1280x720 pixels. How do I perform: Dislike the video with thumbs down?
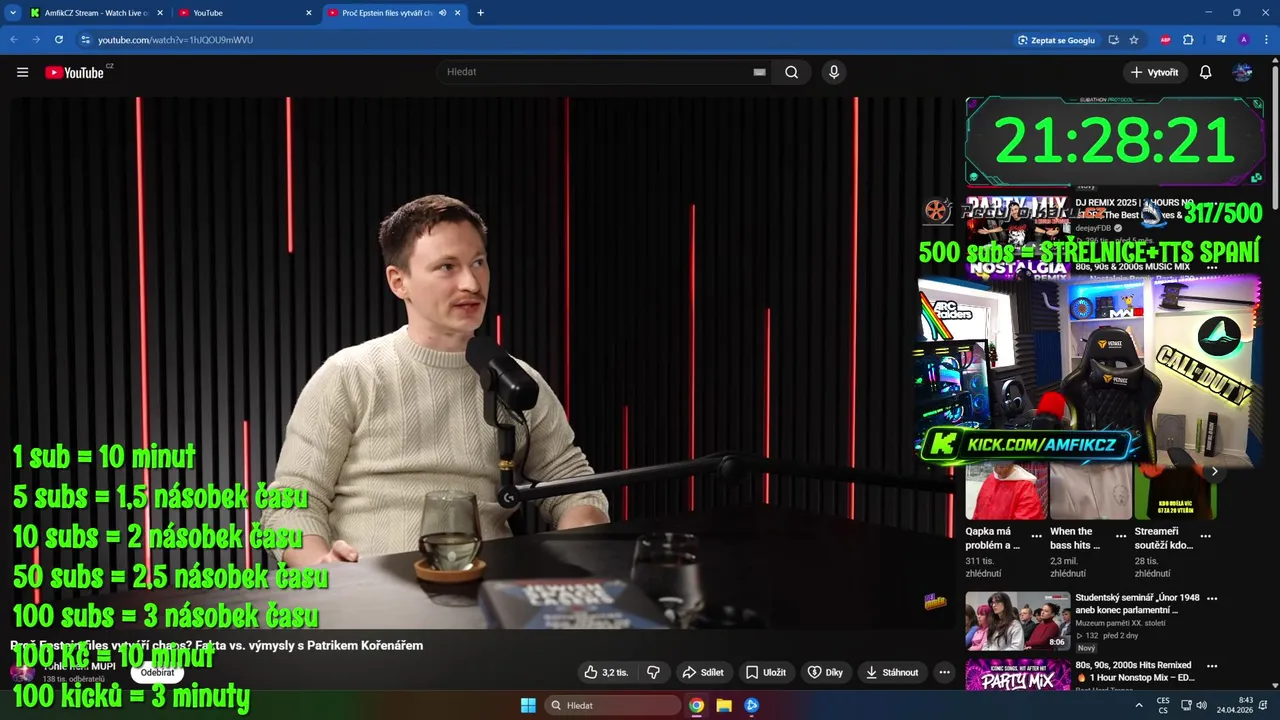click(653, 673)
